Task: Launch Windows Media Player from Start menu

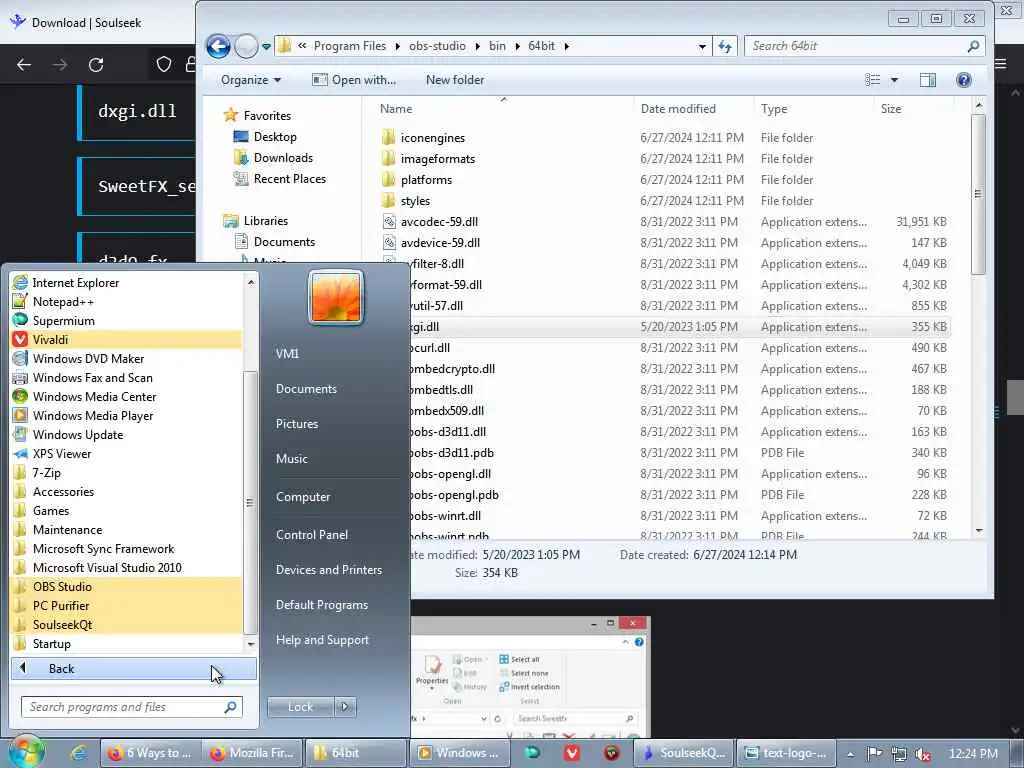Action: (x=127, y=415)
